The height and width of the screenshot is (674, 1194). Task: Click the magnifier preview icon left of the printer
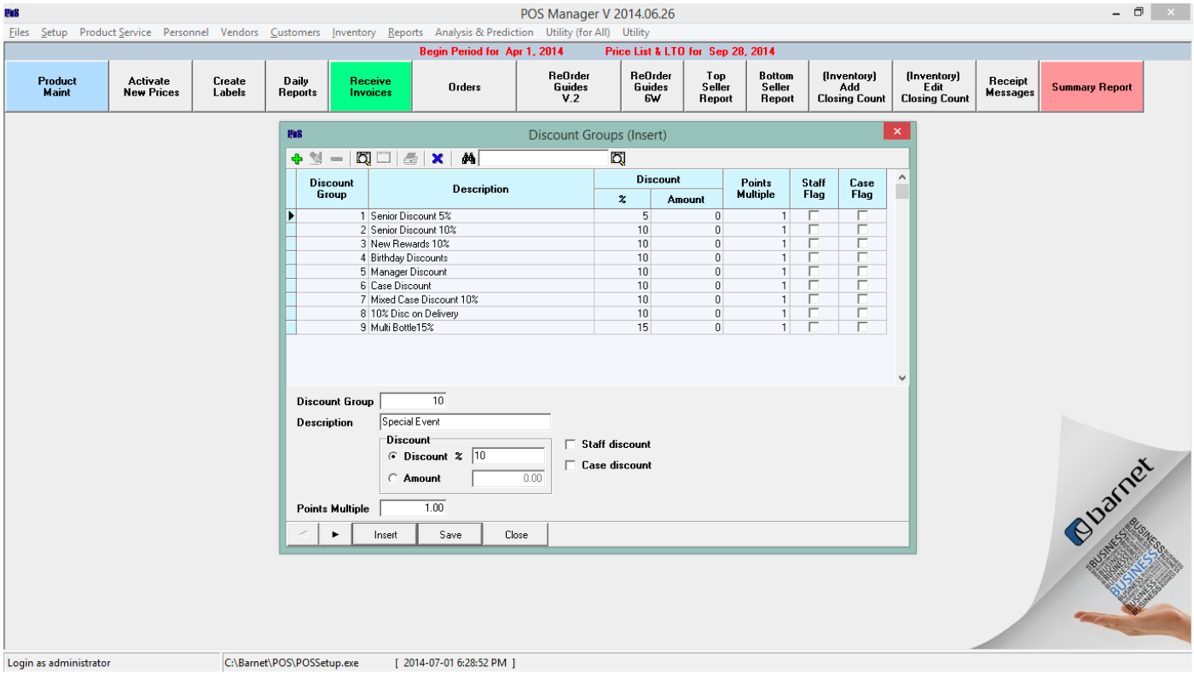point(363,158)
